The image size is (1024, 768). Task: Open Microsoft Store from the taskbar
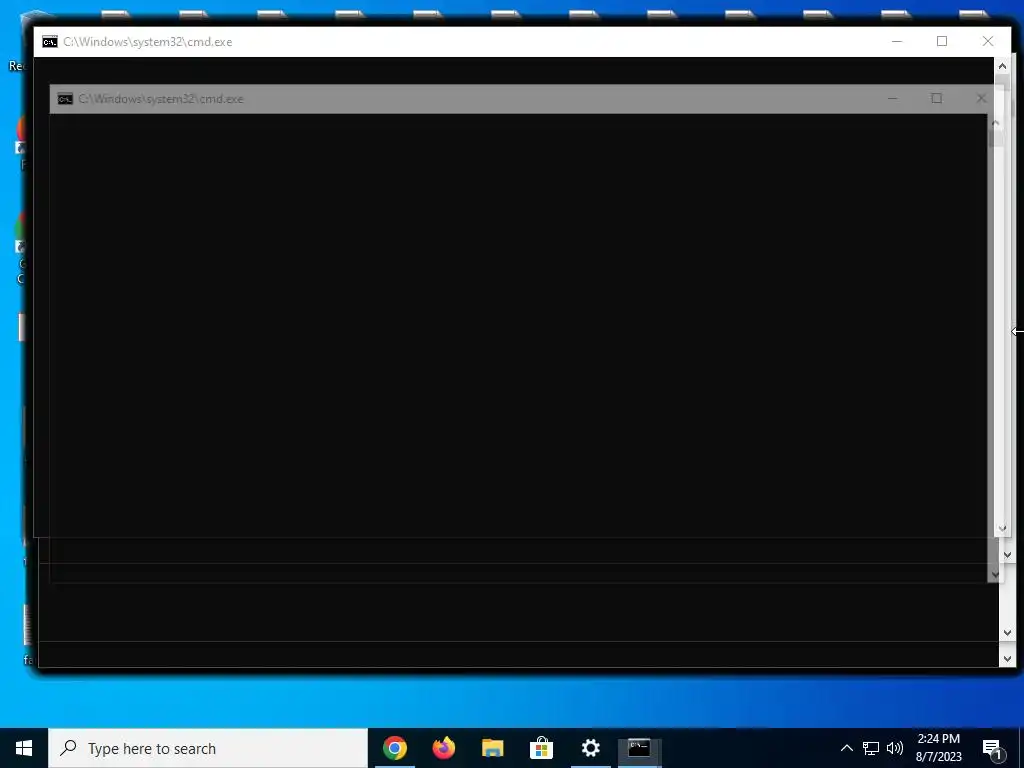click(x=541, y=748)
